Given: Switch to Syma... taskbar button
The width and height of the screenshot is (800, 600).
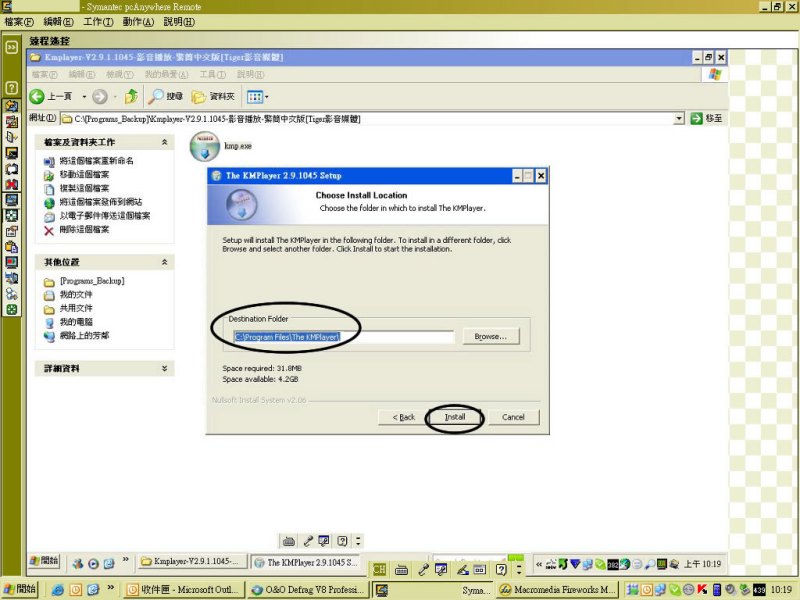Looking at the screenshot, I should [x=433, y=590].
